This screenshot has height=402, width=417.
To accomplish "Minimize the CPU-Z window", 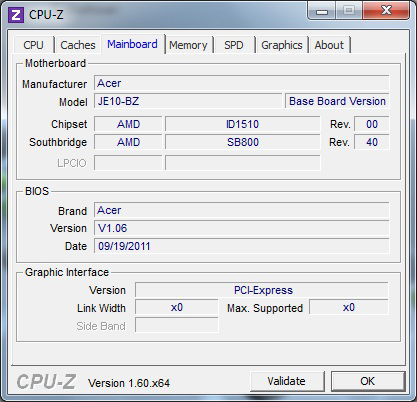I will tap(322, 11).
